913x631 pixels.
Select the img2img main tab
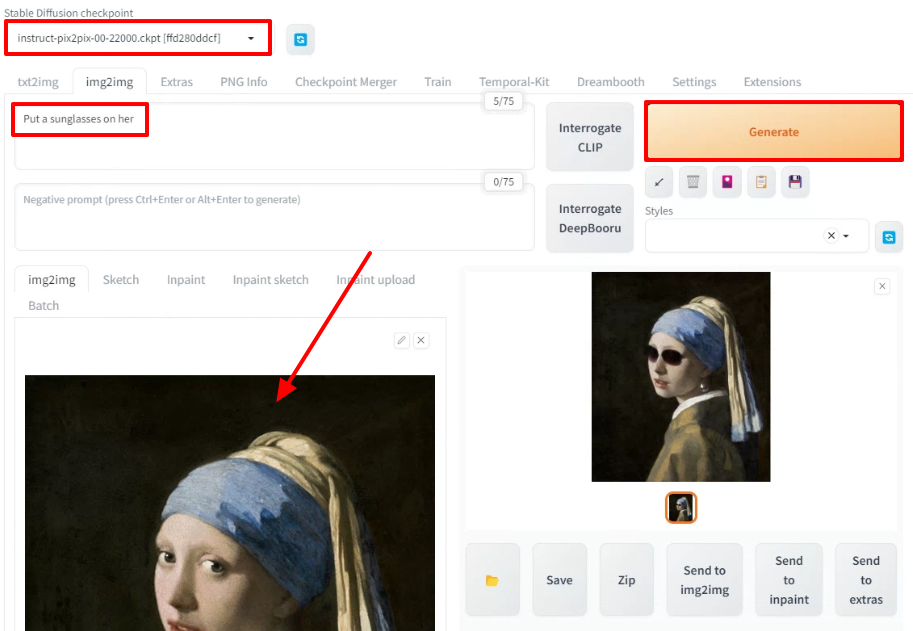109,81
